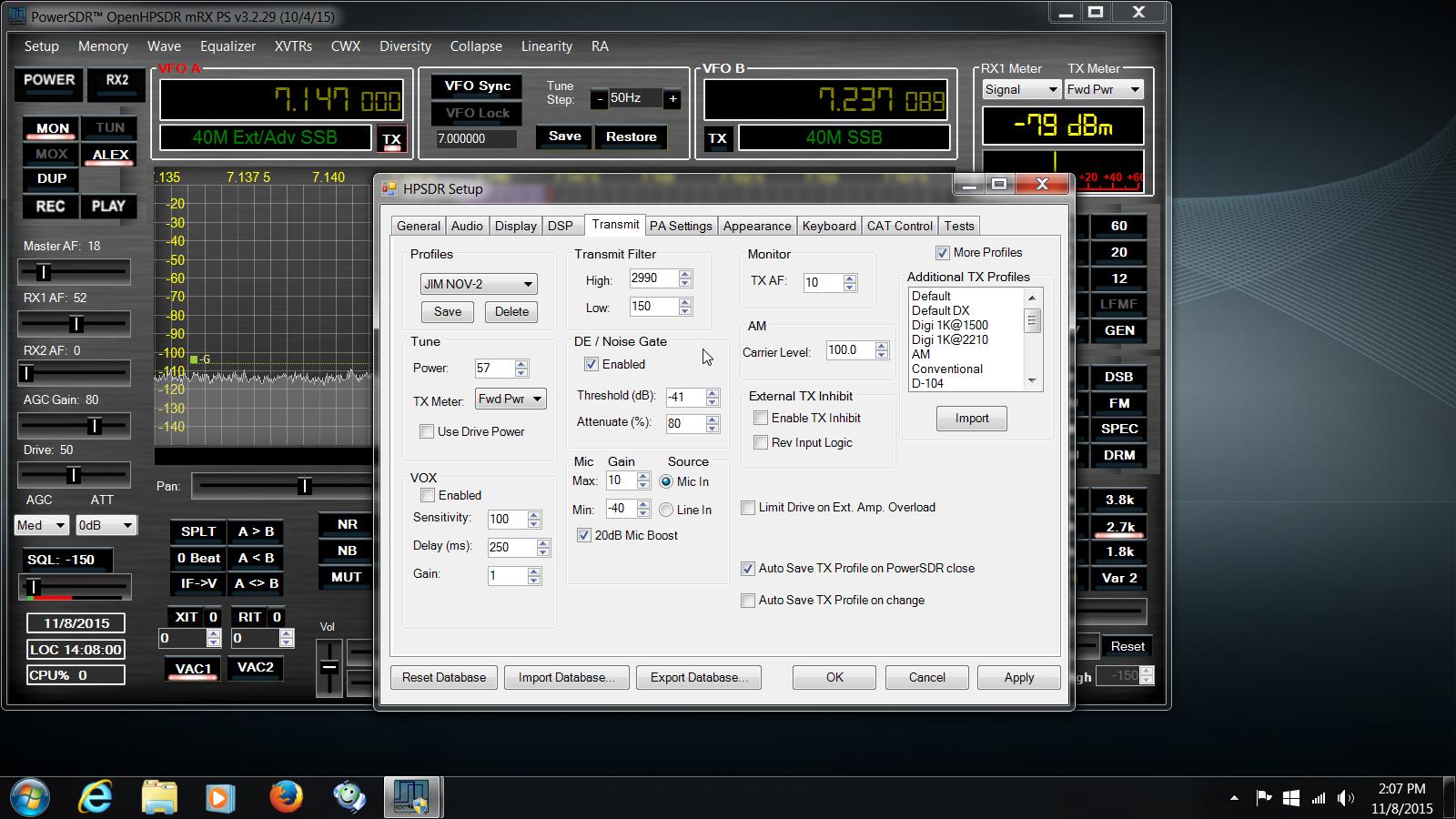Image resolution: width=1456 pixels, height=819 pixels.
Task: Switch to the General tab
Action: 419,226
